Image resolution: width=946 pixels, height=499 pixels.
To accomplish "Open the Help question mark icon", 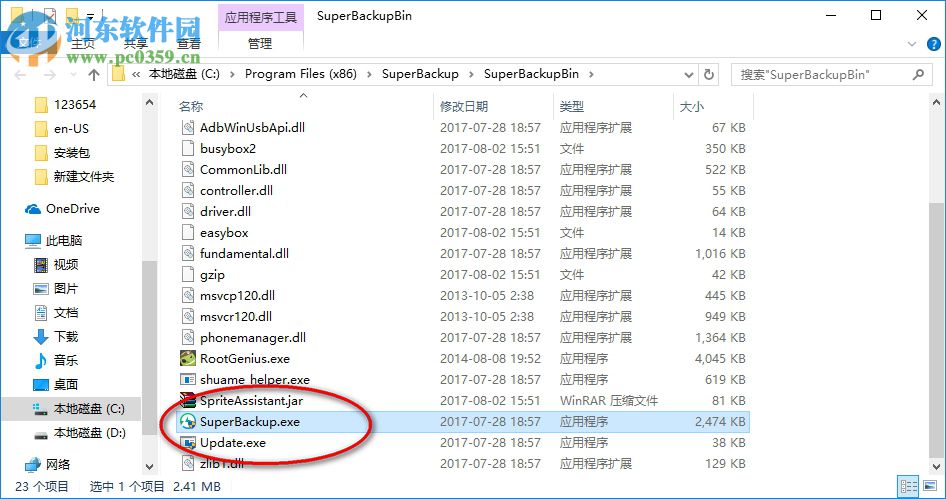I will coord(933,43).
